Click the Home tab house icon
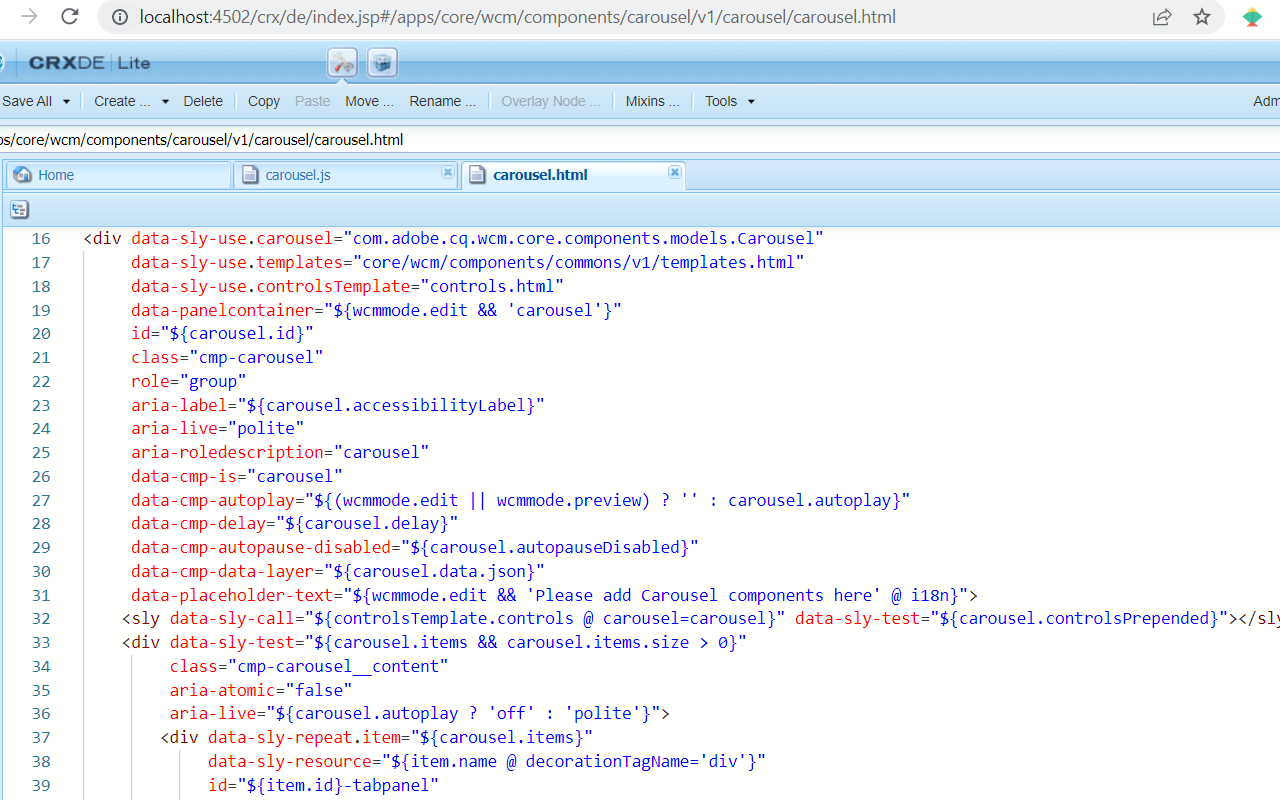The image size is (1280, 800). (23, 175)
